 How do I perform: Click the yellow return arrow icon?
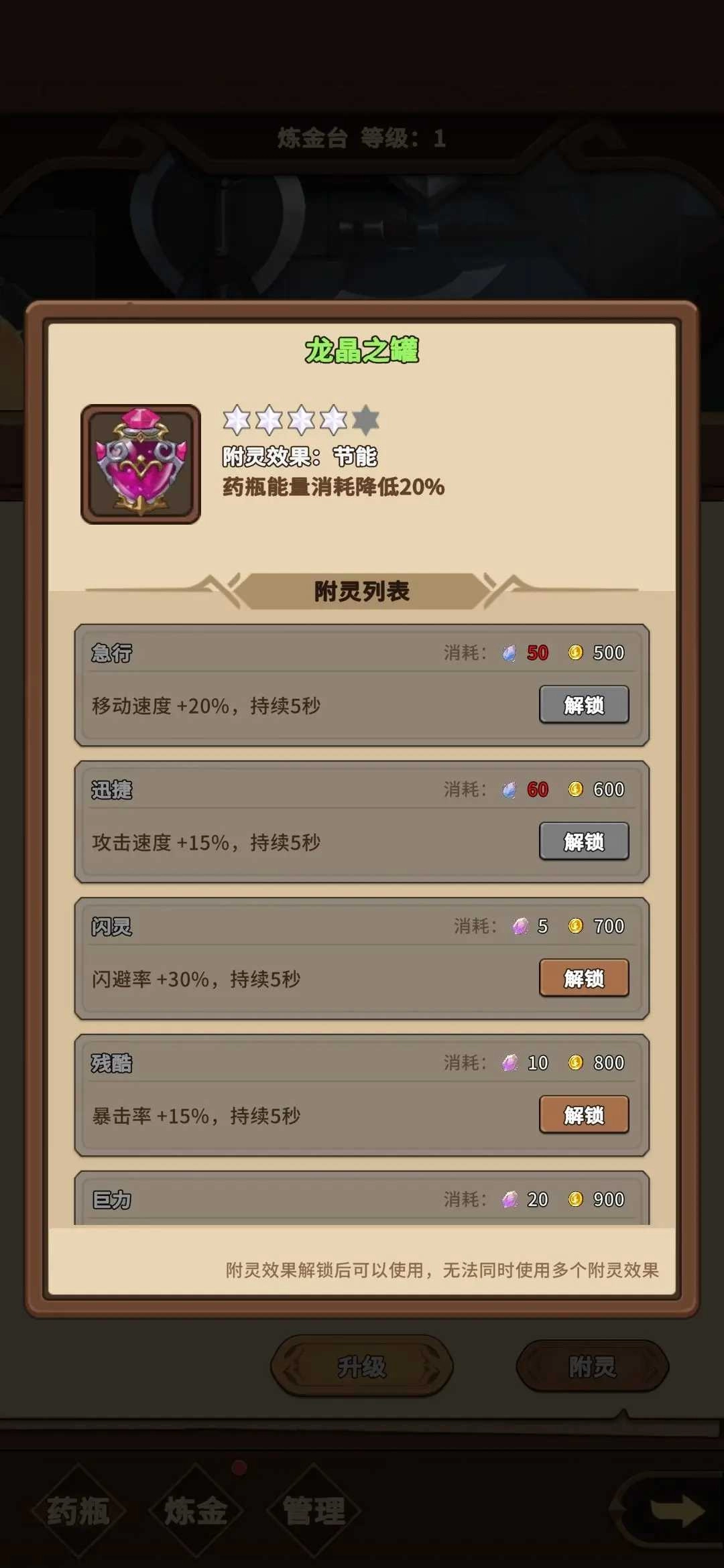(x=677, y=1511)
